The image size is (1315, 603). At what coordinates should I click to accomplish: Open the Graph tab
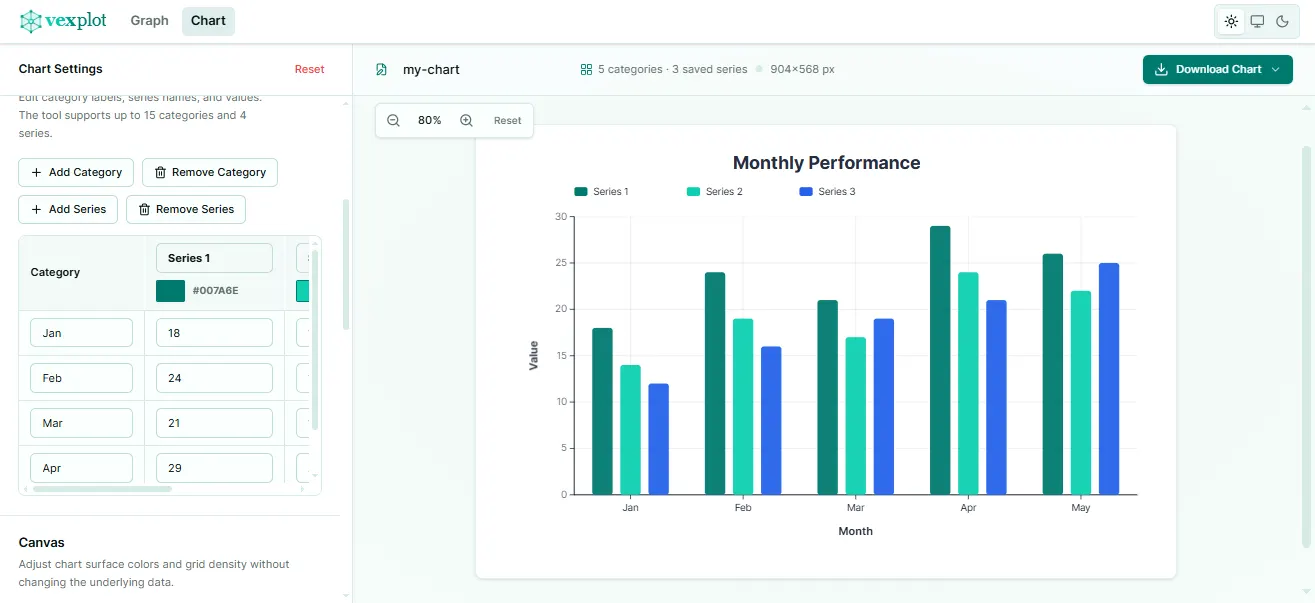point(149,21)
